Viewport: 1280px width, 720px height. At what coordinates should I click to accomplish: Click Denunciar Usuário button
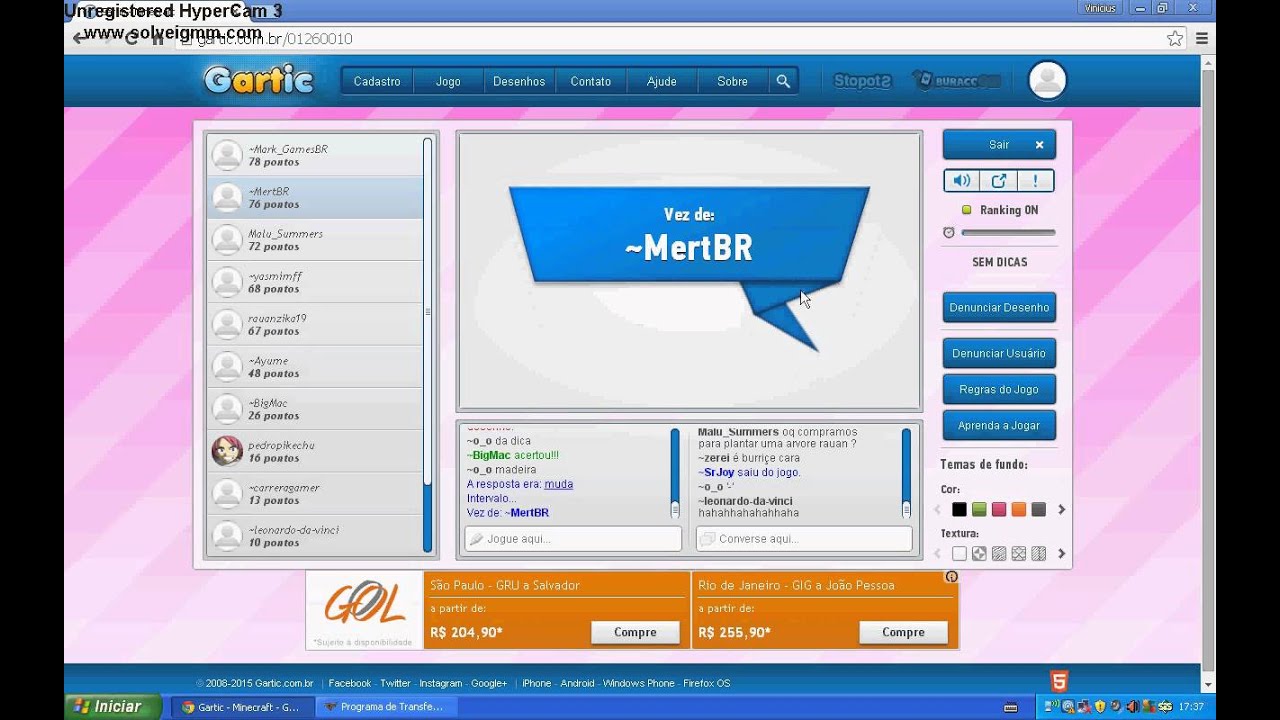click(x=999, y=354)
